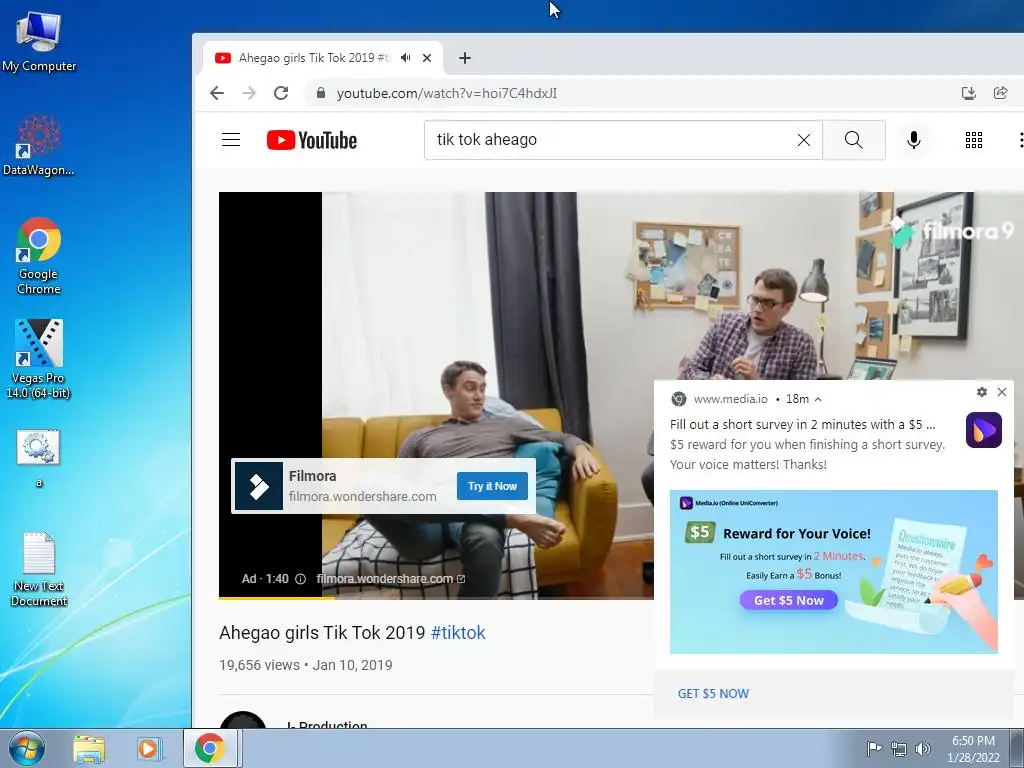Close the media.io notification
This screenshot has width=1024, height=768.
[x=1002, y=392]
